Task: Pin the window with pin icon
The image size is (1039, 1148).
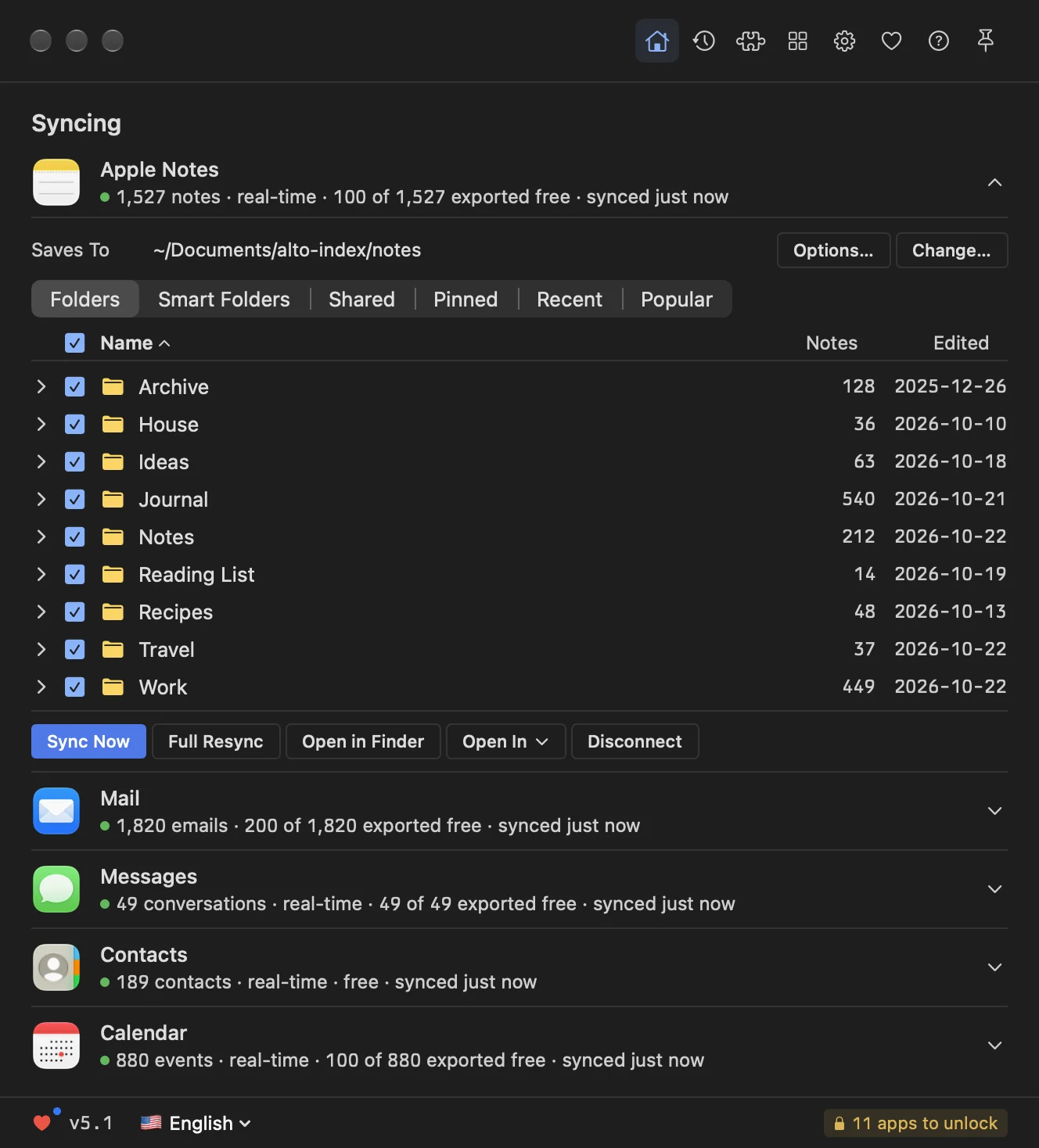Action: (985, 41)
